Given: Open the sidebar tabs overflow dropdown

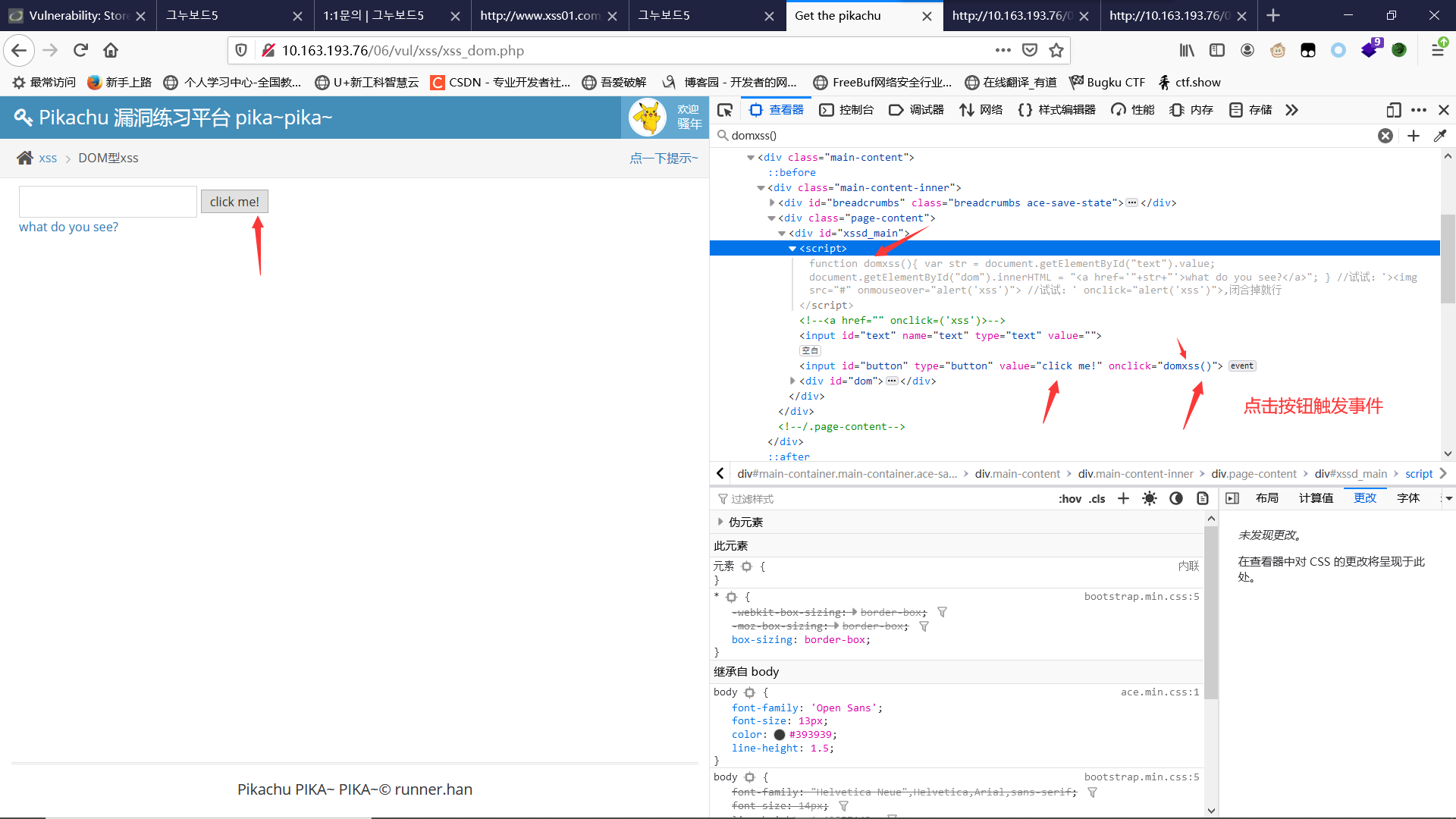Looking at the screenshot, I should click(1448, 498).
